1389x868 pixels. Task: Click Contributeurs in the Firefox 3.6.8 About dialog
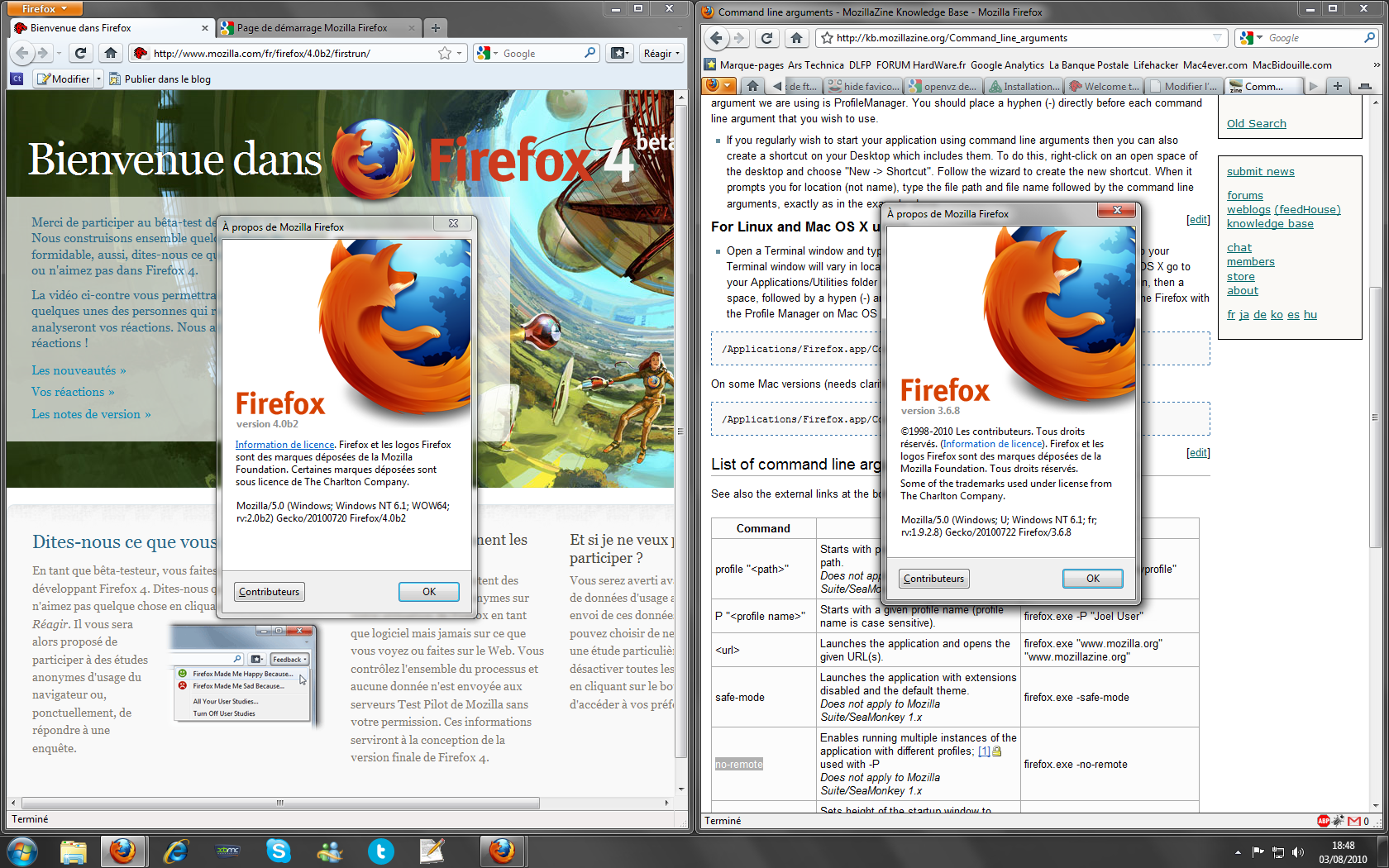coord(934,579)
